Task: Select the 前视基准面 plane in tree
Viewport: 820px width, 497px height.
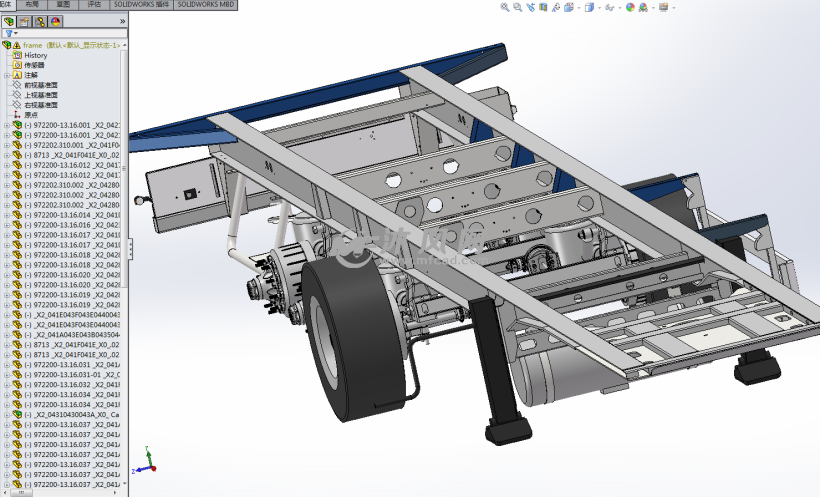Action: (40, 85)
